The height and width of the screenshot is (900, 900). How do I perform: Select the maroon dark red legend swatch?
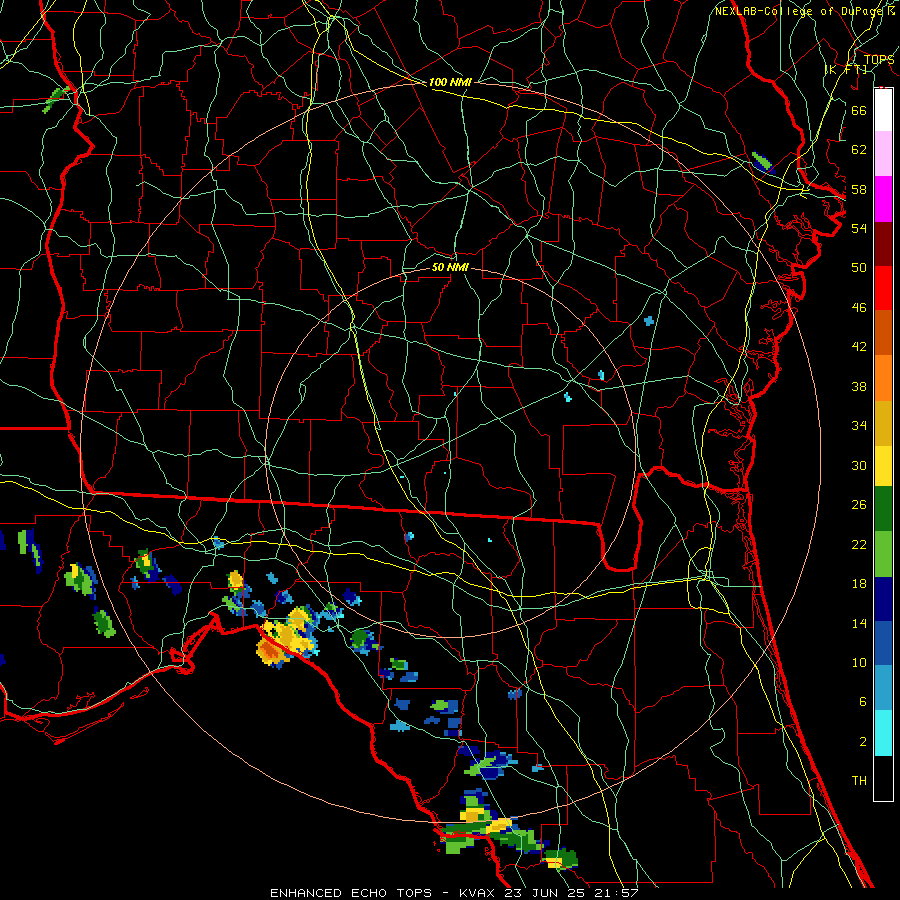(883, 244)
